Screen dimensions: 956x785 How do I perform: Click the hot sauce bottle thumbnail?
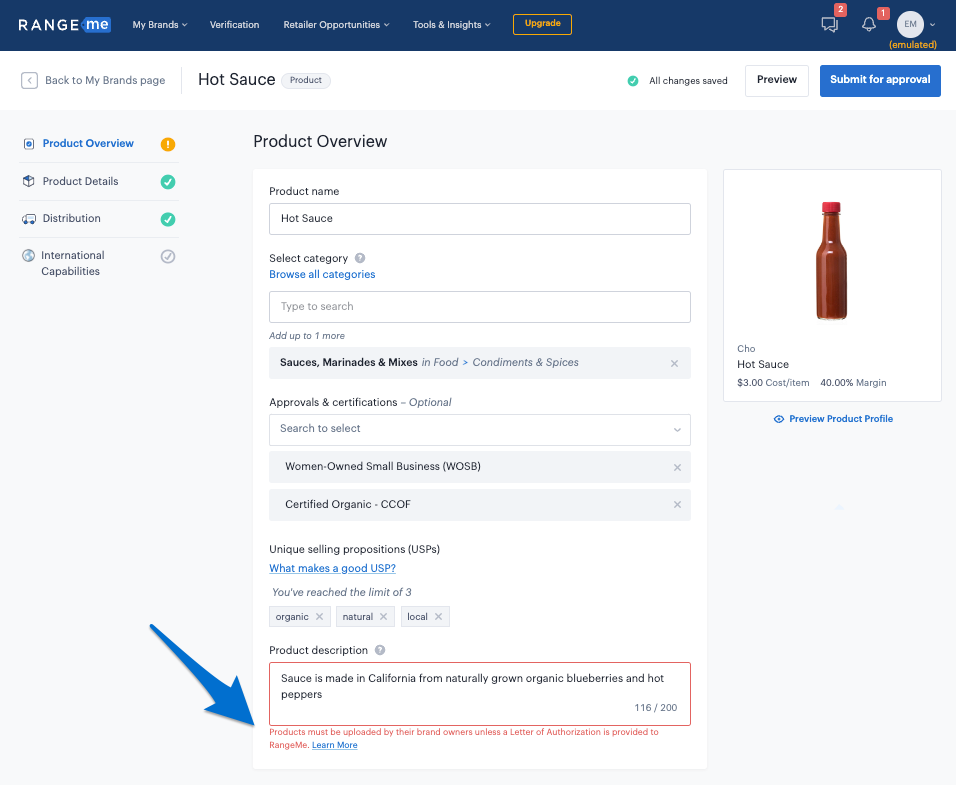831,261
